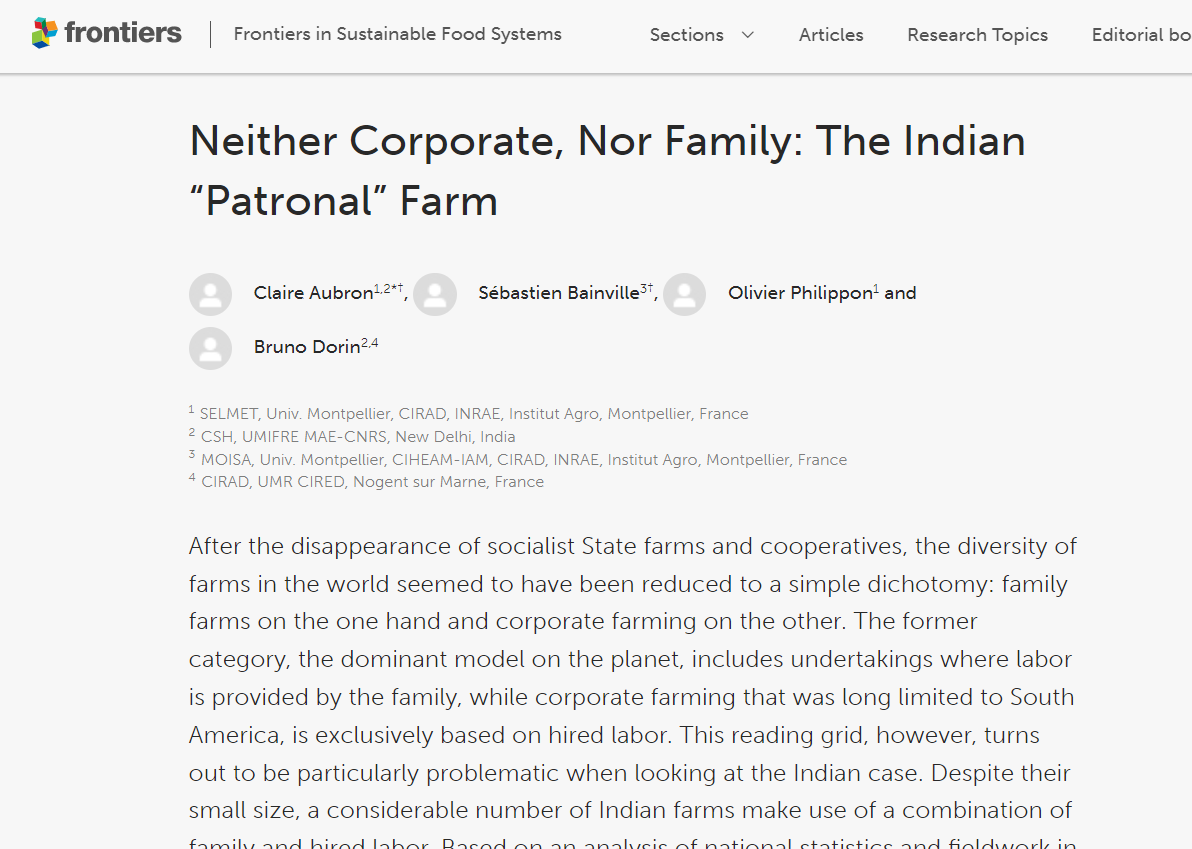The height and width of the screenshot is (849, 1192).
Task: Go to the Articles tab
Action: [830, 35]
